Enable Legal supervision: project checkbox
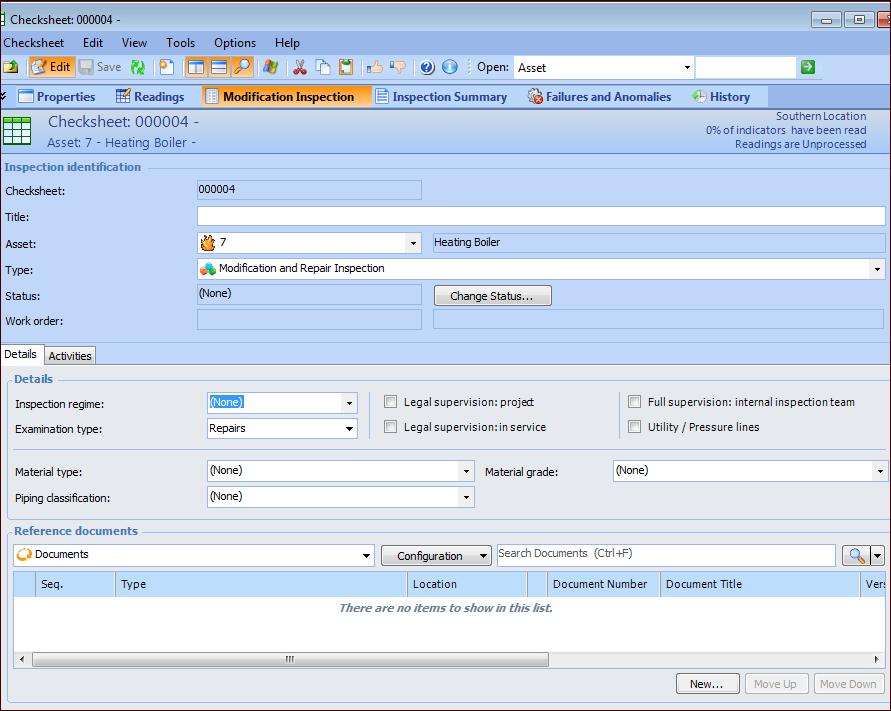This screenshot has height=711, width=891. 391,402
